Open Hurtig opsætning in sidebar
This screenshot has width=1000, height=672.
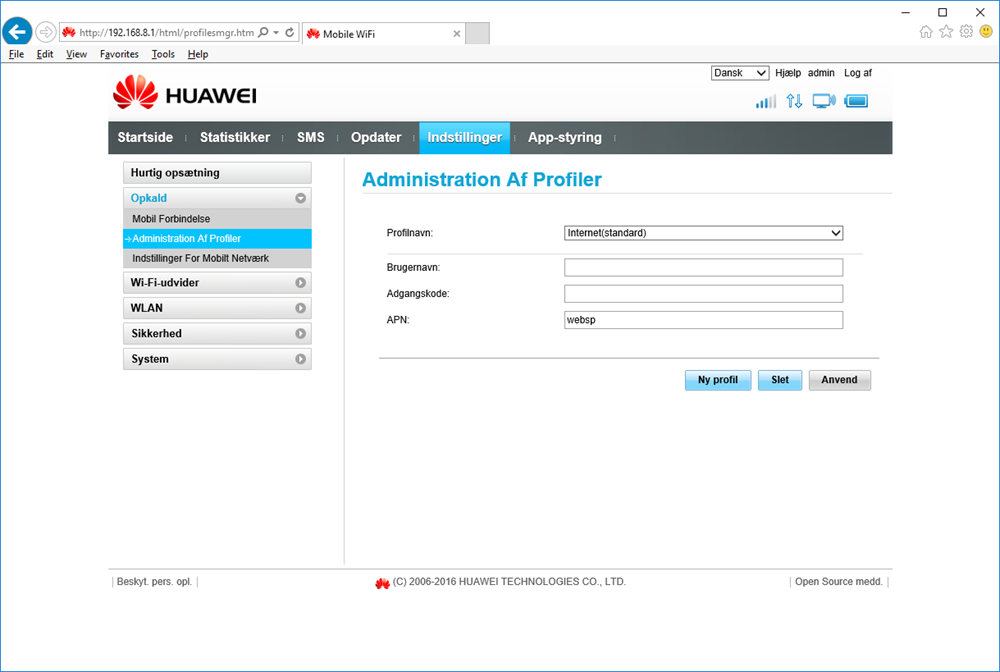point(217,173)
